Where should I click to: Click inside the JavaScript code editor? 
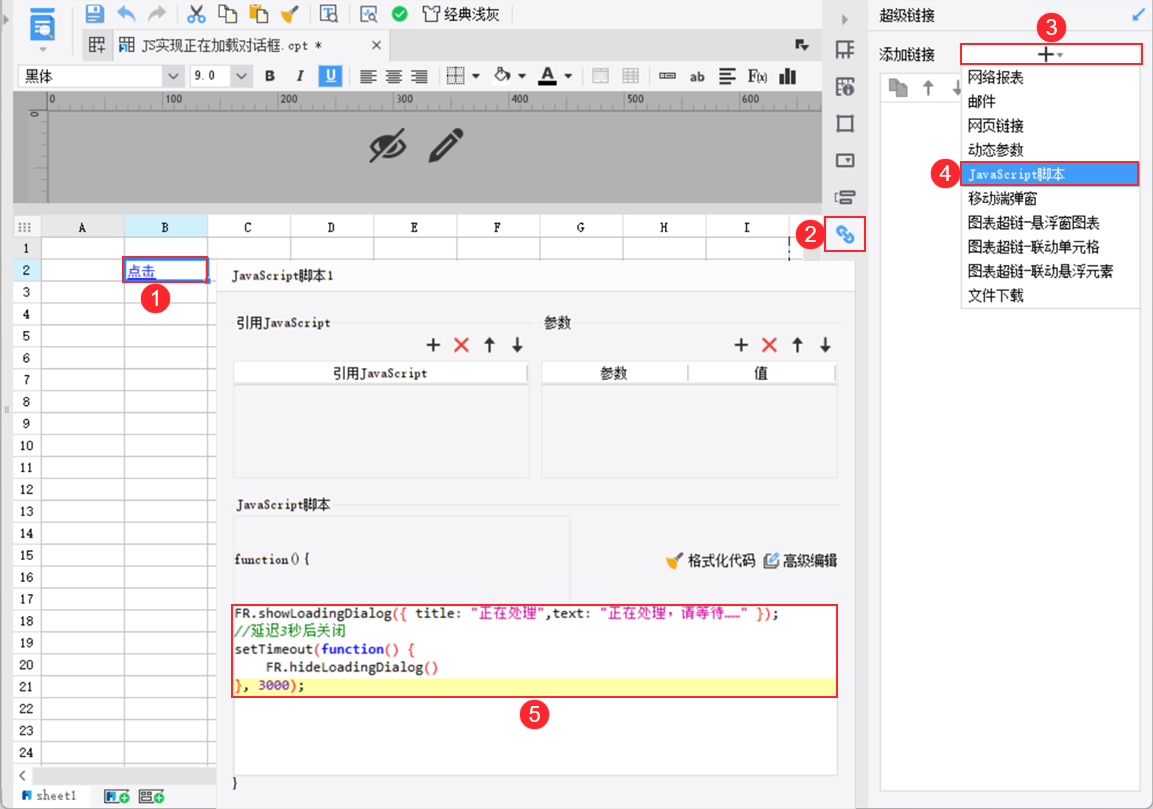tap(535, 689)
